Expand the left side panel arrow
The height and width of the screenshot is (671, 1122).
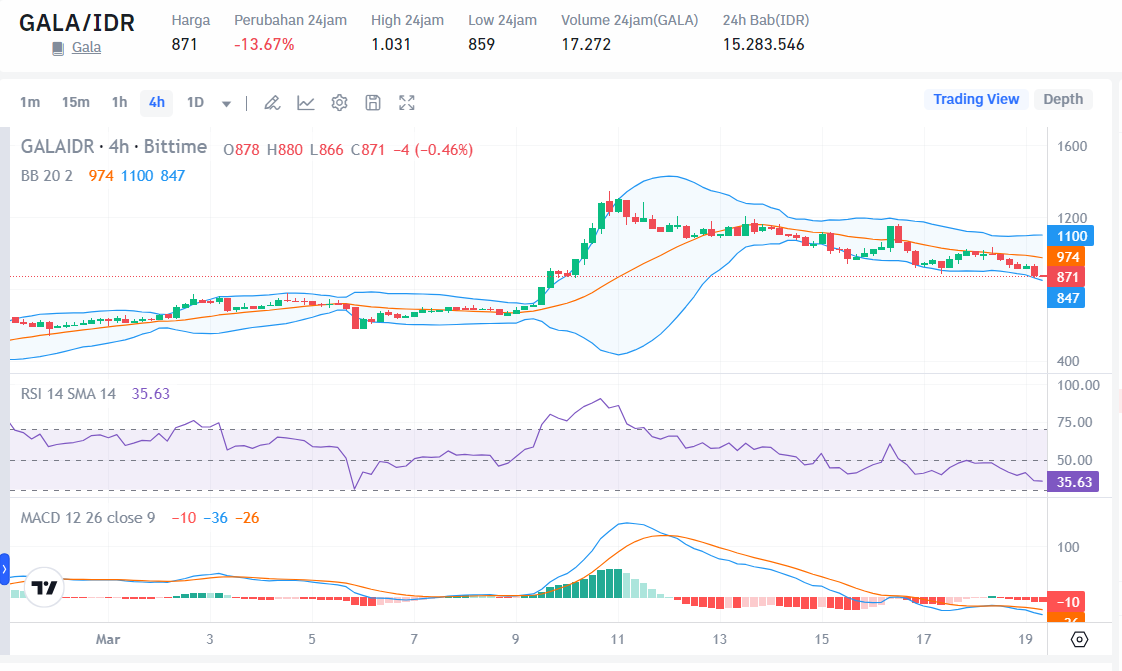[4, 569]
